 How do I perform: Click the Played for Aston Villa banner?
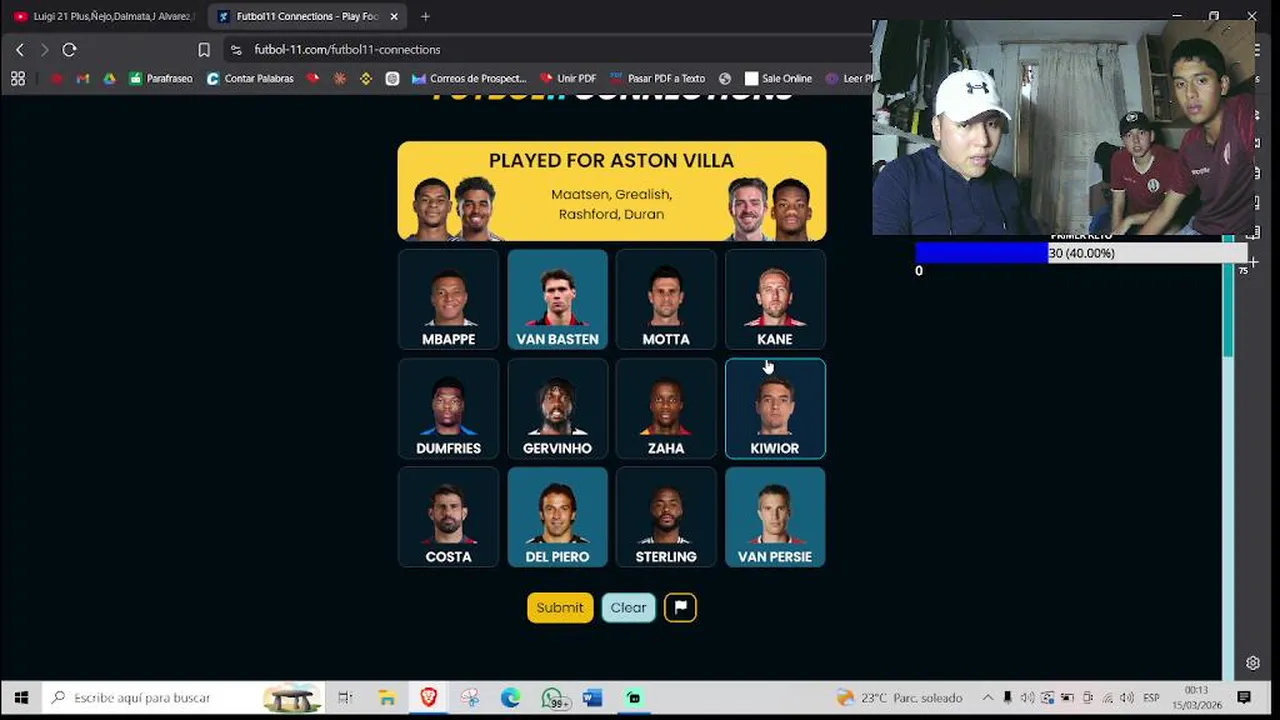[612, 191]
